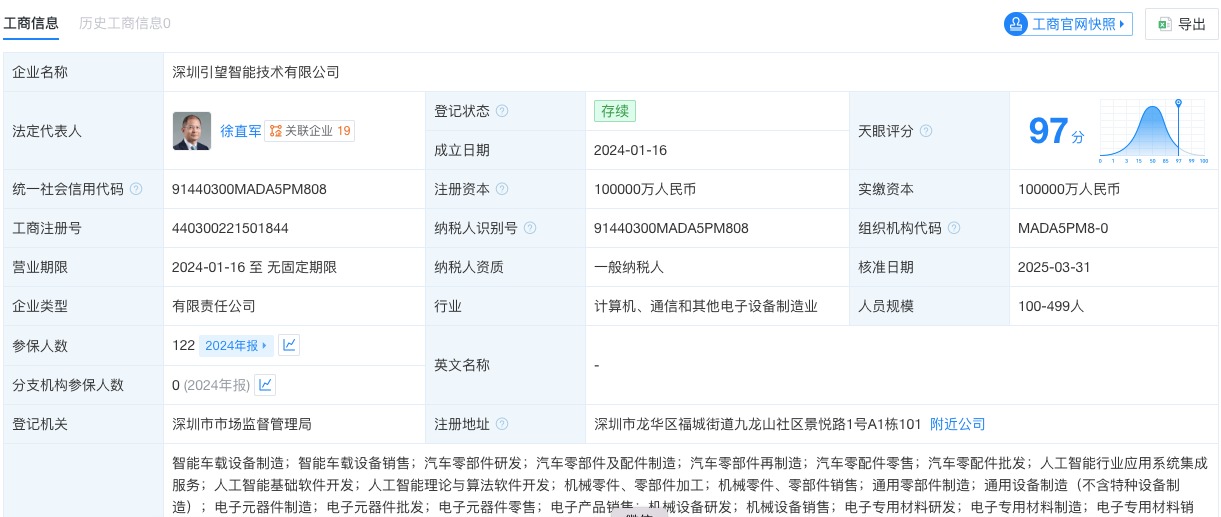Select 登记机关 value 深圳市市场监督管理局

pyautogui.click(x=242, y=424)
